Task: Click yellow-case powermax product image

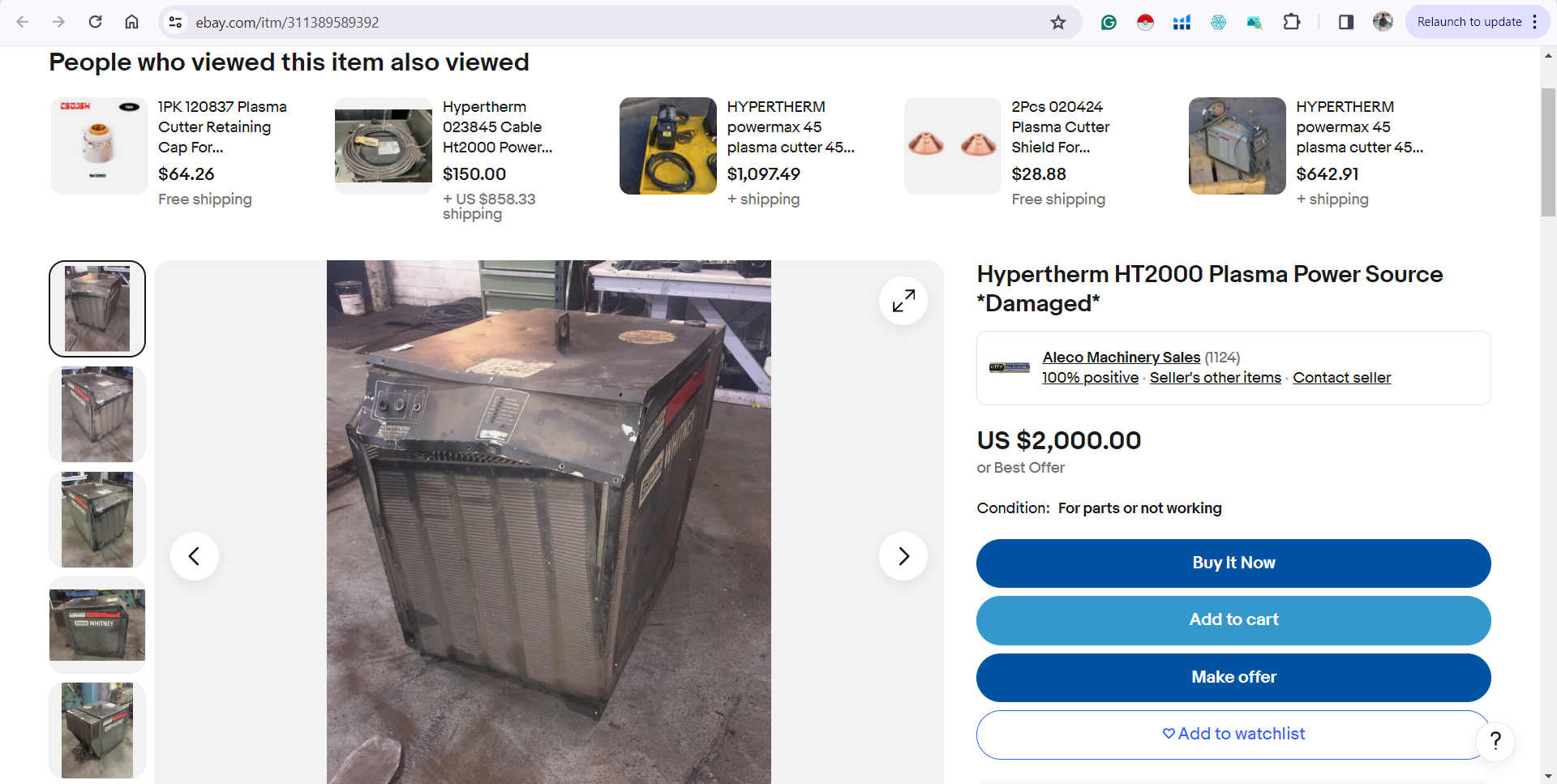Action: coord(668,146)
